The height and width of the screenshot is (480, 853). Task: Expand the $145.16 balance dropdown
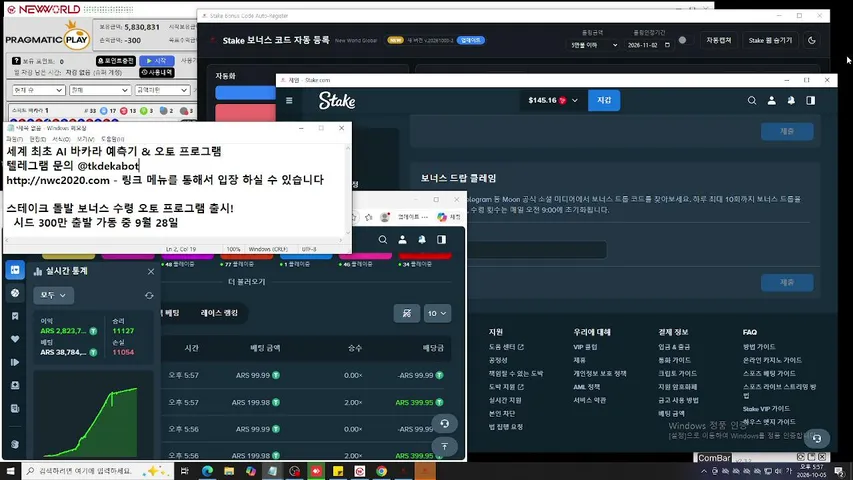coord(553,101)
